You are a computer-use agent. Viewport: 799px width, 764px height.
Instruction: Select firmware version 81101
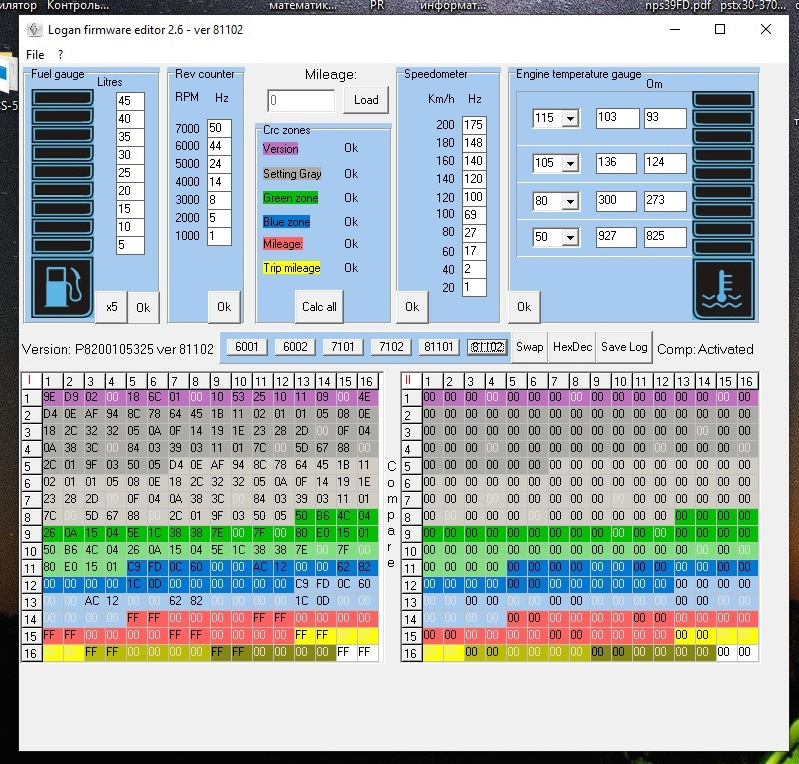click(439, 347)
